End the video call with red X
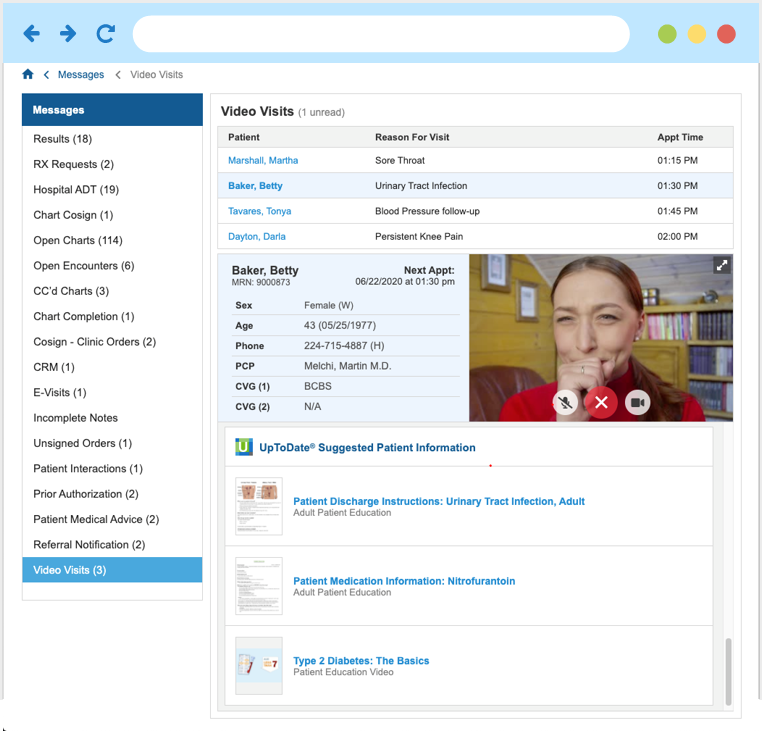The height and width of the screenshot is (735, 762). tap(601, 402)
